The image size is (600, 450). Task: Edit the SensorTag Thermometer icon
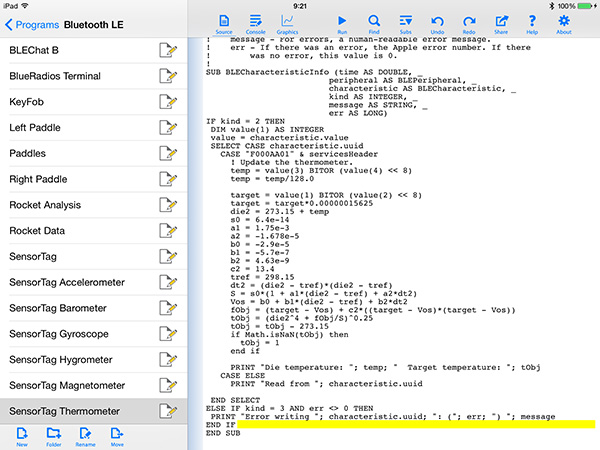(x=168, y=411)
